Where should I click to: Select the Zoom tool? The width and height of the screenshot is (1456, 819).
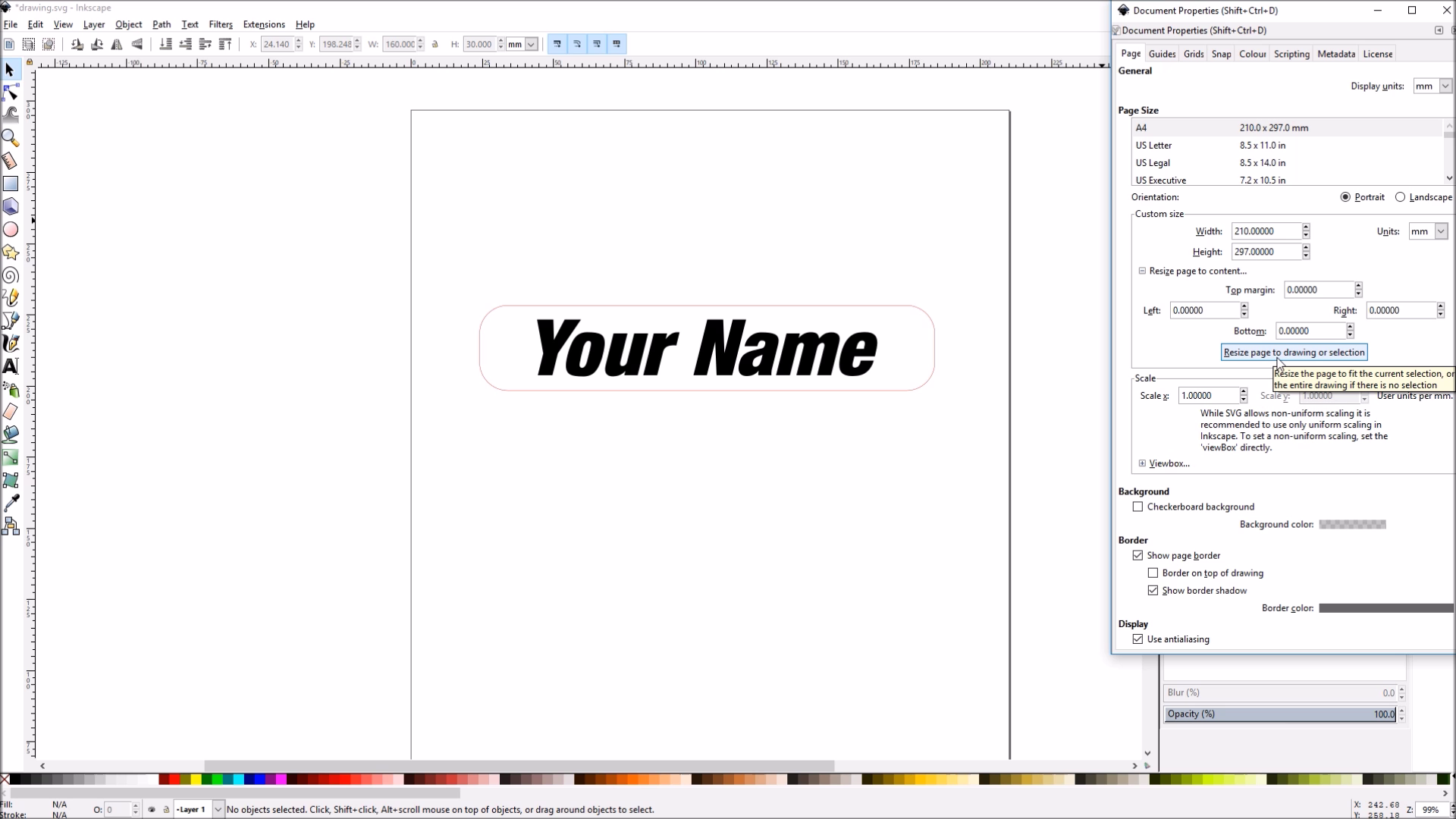11,138
